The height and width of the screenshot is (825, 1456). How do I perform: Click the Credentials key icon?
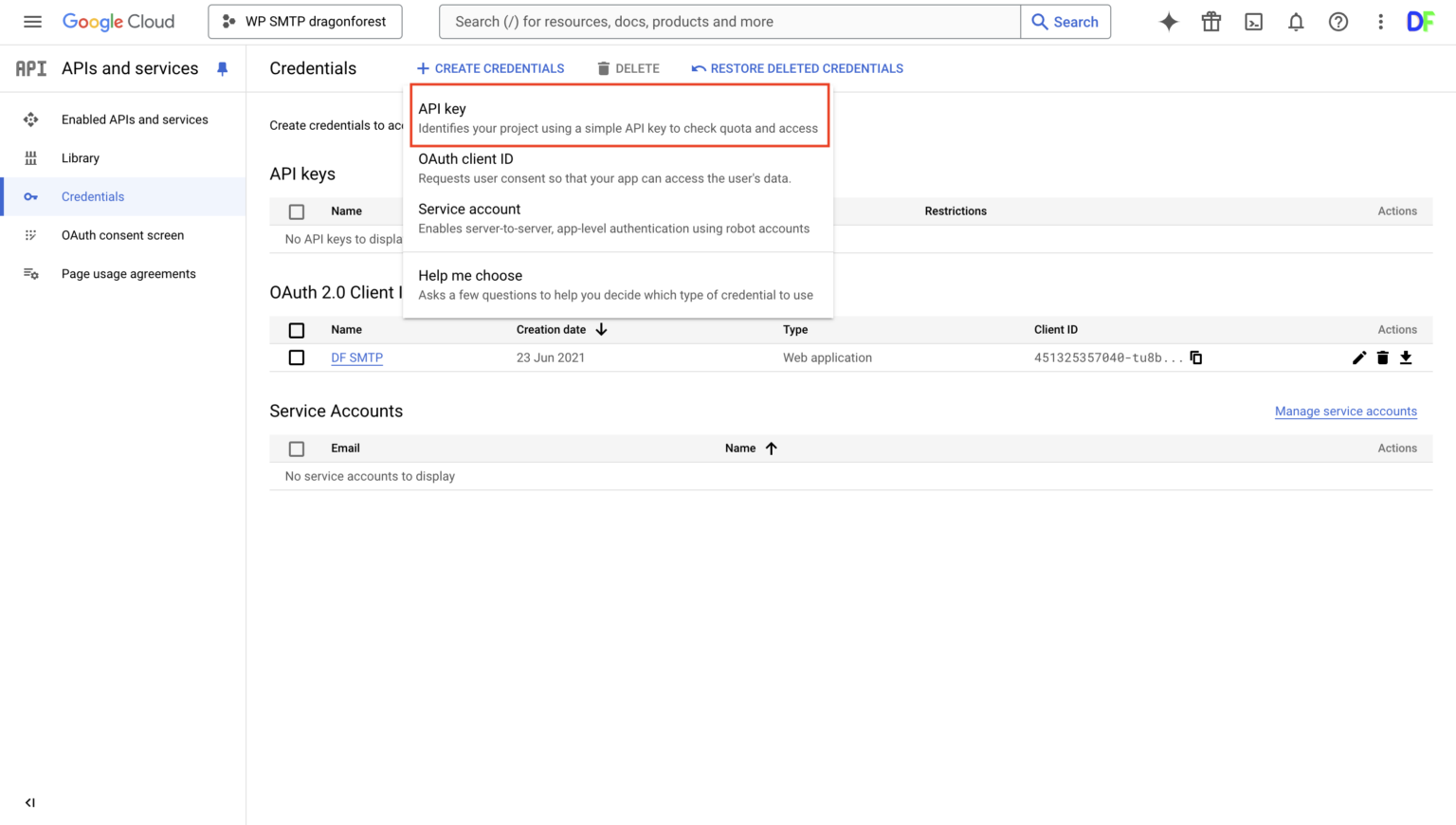[x=31, y=196]
